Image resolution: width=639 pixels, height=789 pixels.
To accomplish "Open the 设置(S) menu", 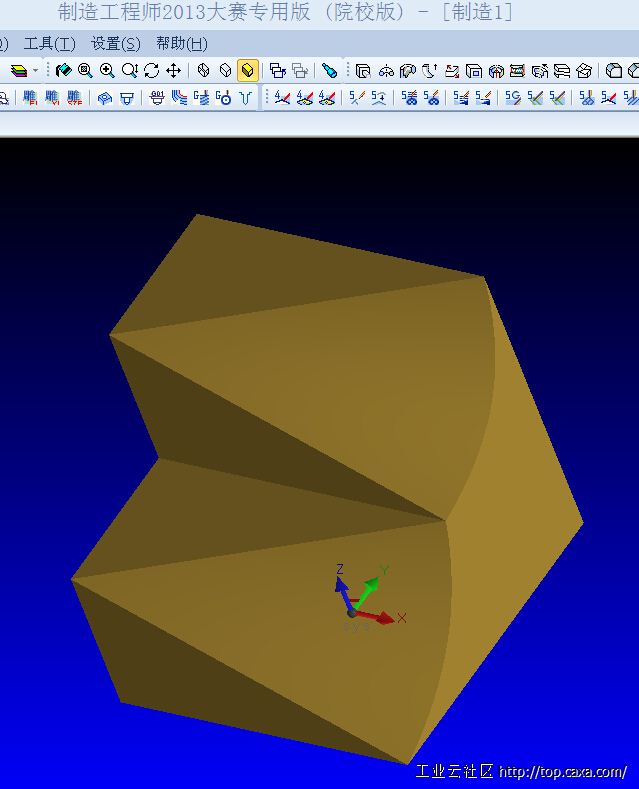I will pos(116,44).
